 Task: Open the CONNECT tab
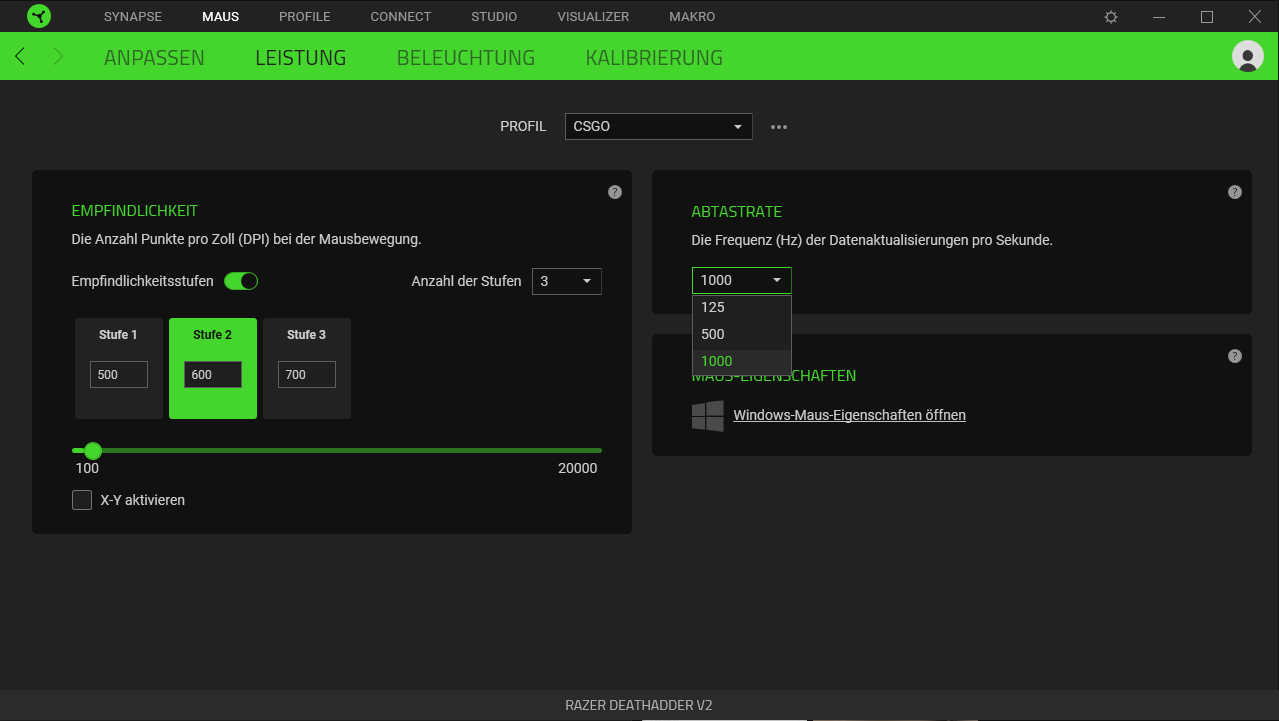tap(401, 17)
